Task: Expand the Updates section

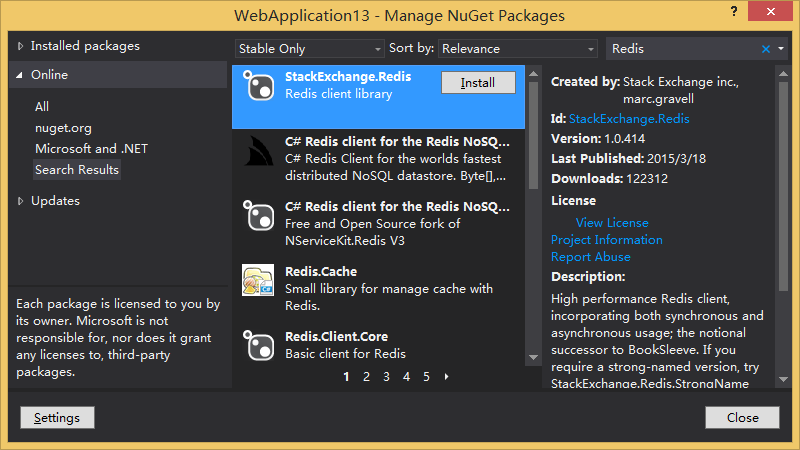Action: click(20, 201)
